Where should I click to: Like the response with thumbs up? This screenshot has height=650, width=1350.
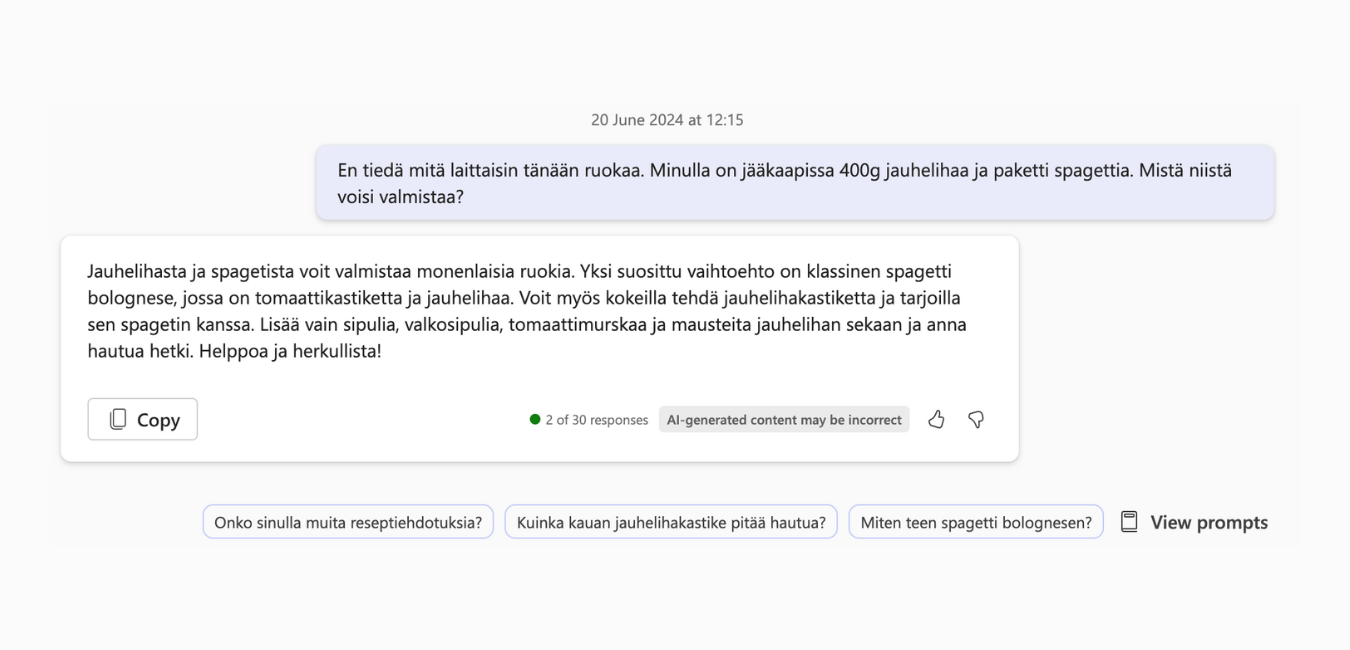click(936, 420)
